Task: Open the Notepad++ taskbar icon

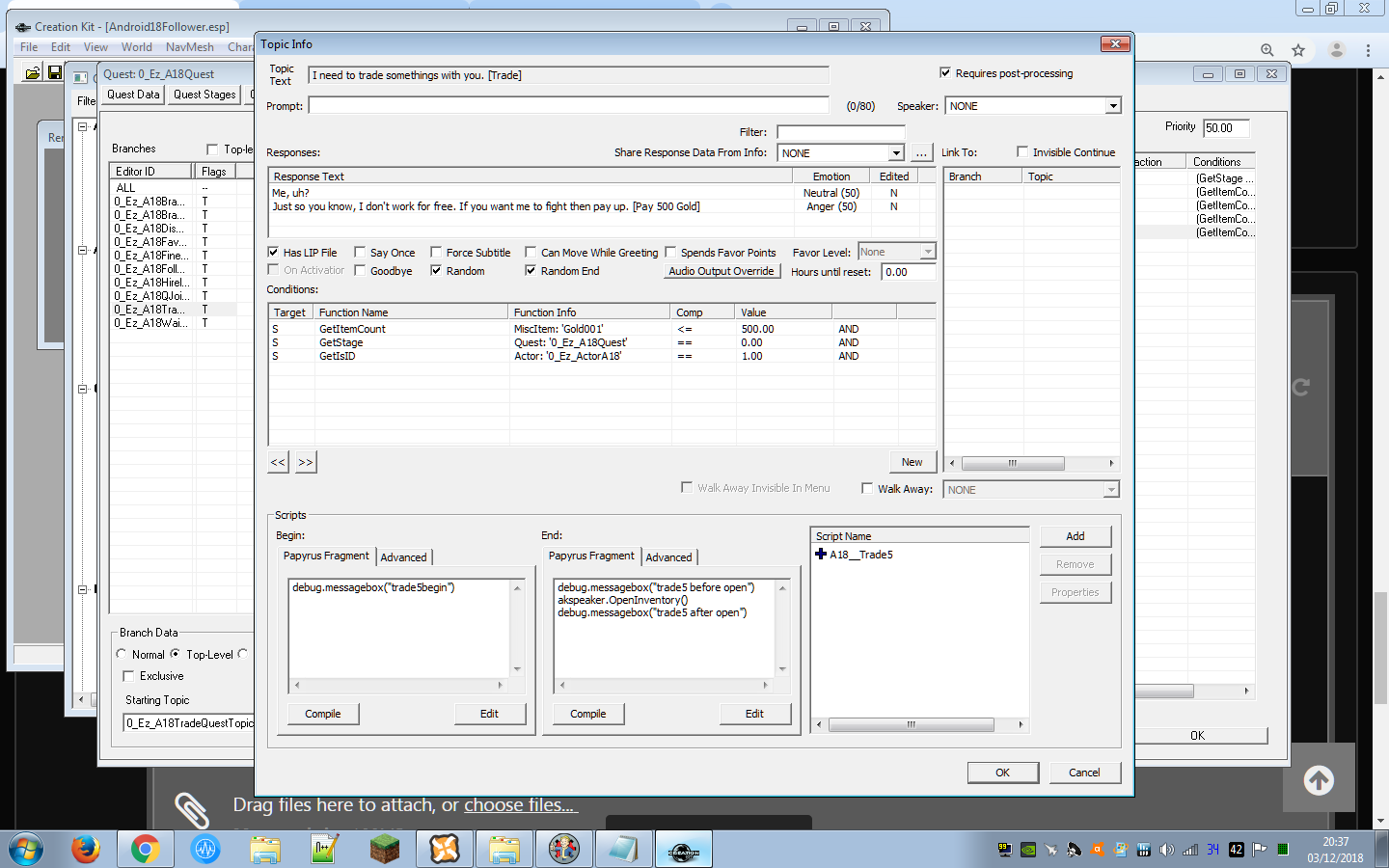Action: coord(324,850)
